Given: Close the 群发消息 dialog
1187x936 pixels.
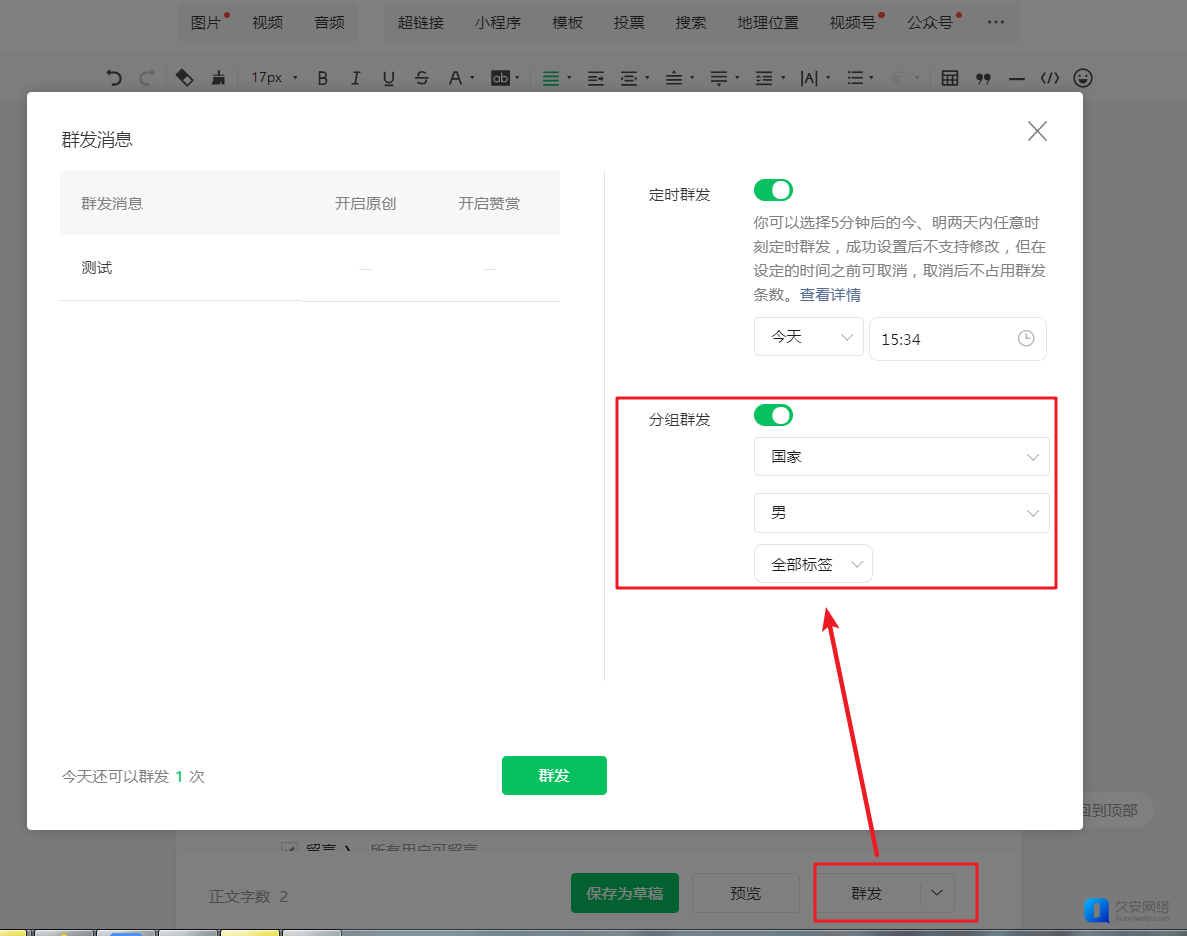Looking at the screenshot, I should tap(1037, 131).
